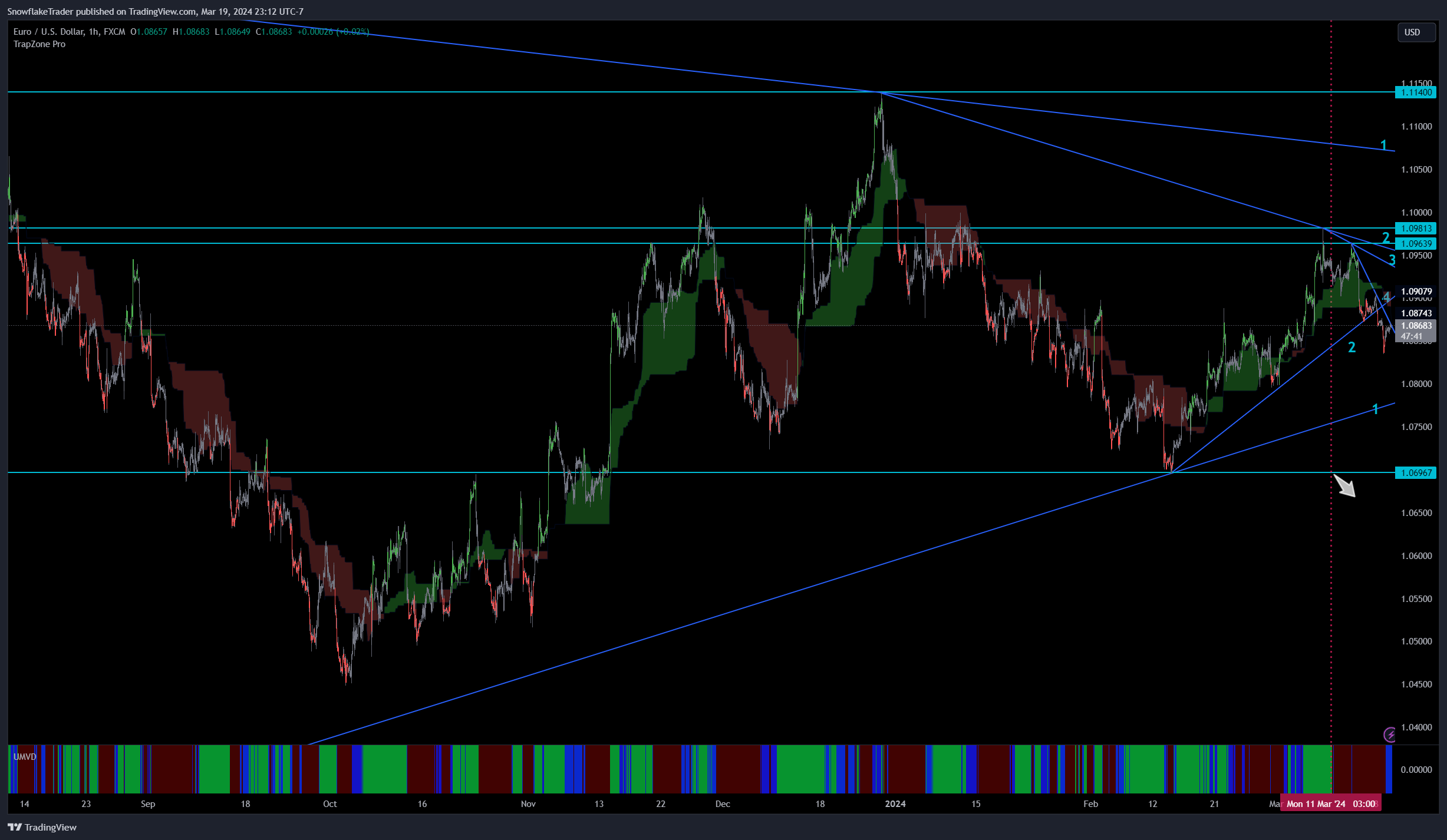Click the current price 1.08683 axis label
The height and width of the screenshot is (840, 1447).
coord(1416,326)
